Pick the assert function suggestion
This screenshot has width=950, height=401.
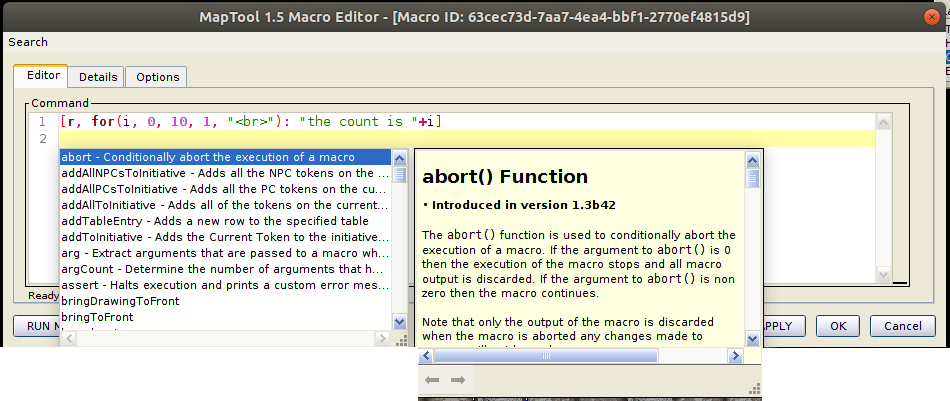point(225,285)
